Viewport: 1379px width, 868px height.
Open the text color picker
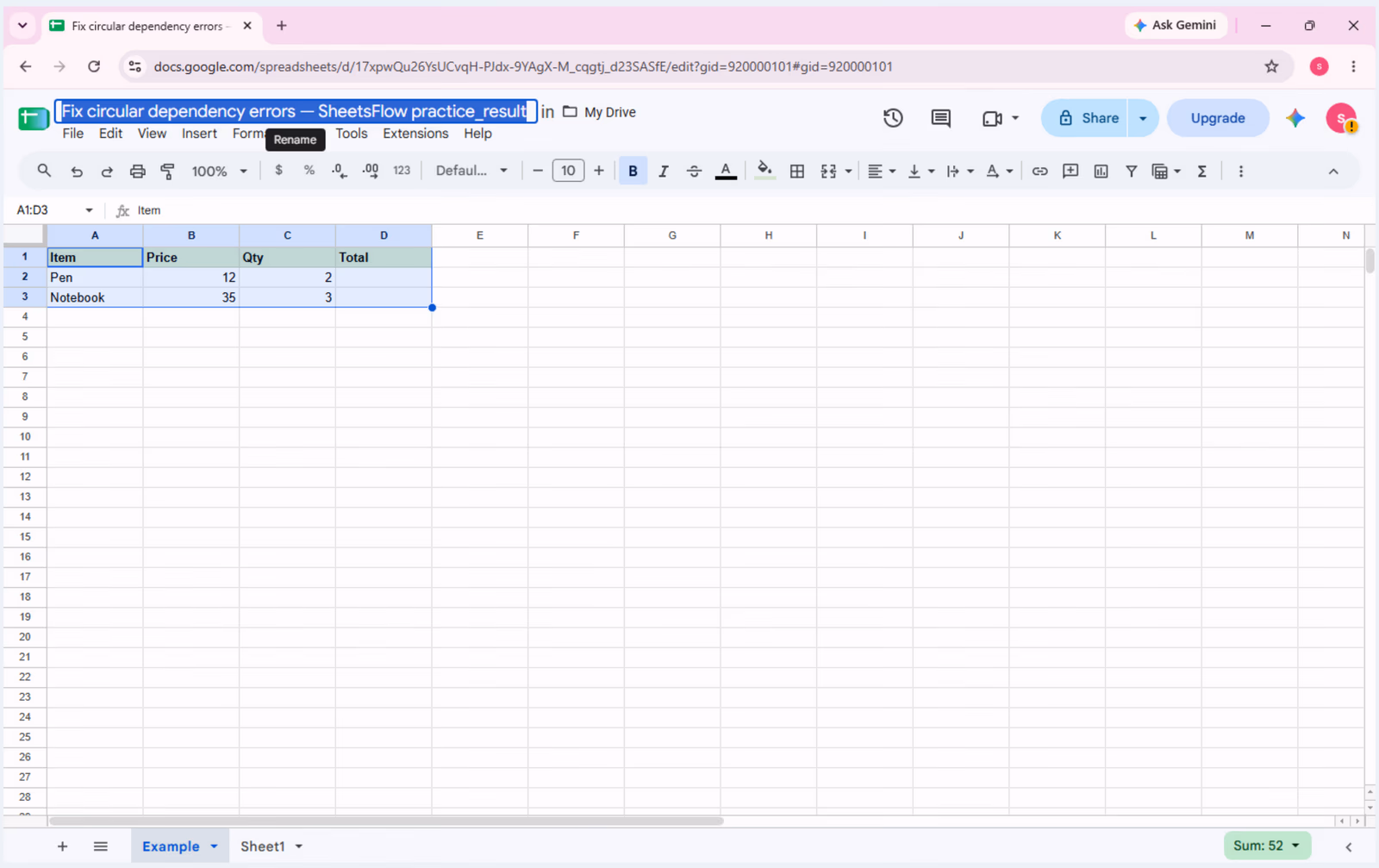[x=726, y=171]
